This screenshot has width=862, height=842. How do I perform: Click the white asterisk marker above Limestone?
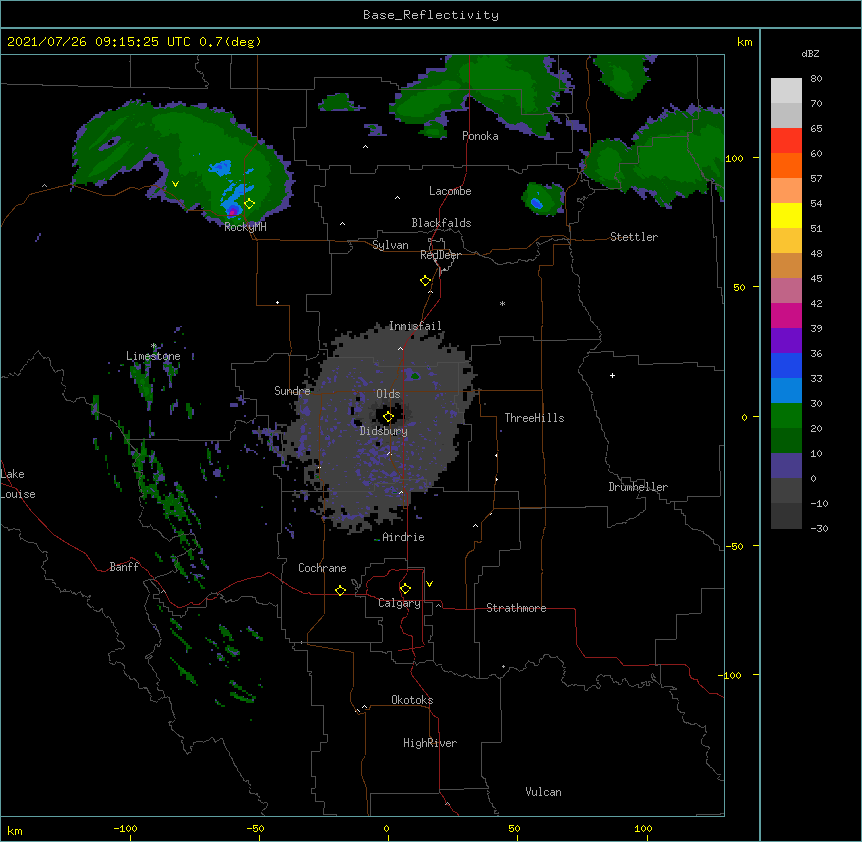[x=154, y=346]
